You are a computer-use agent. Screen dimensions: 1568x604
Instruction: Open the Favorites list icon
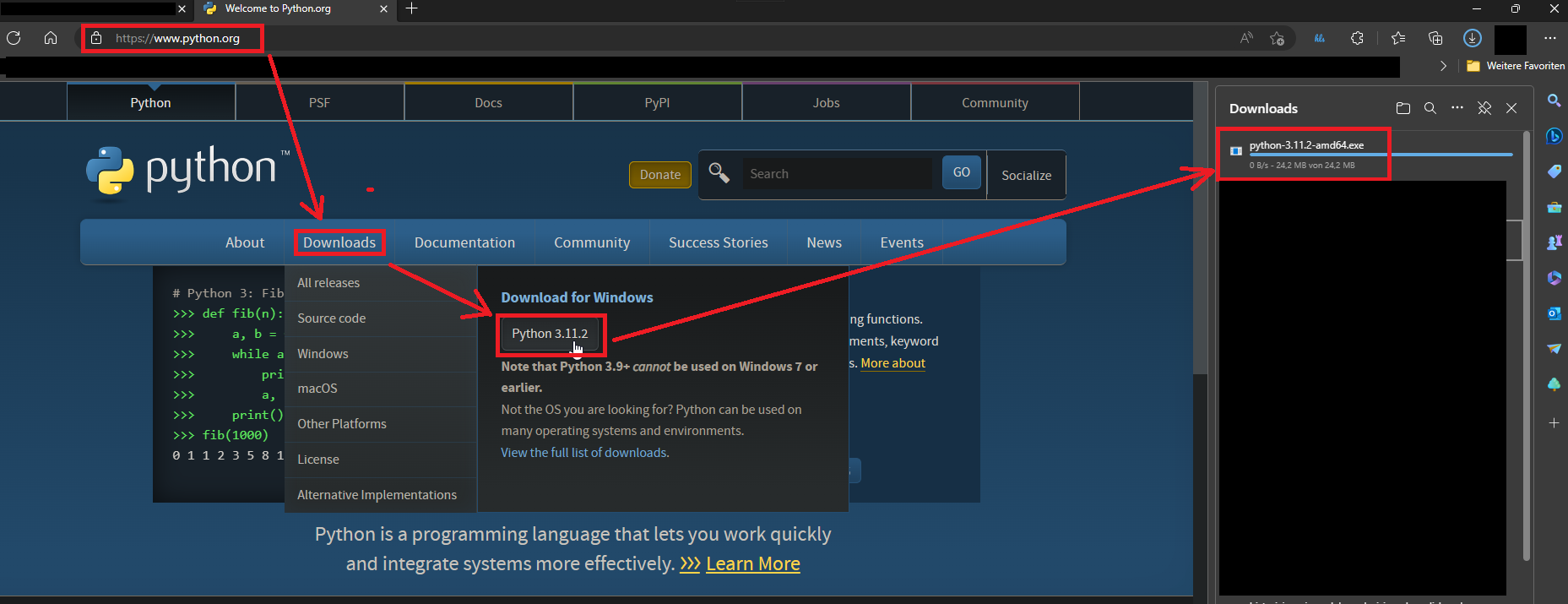tap(1398, 38)
